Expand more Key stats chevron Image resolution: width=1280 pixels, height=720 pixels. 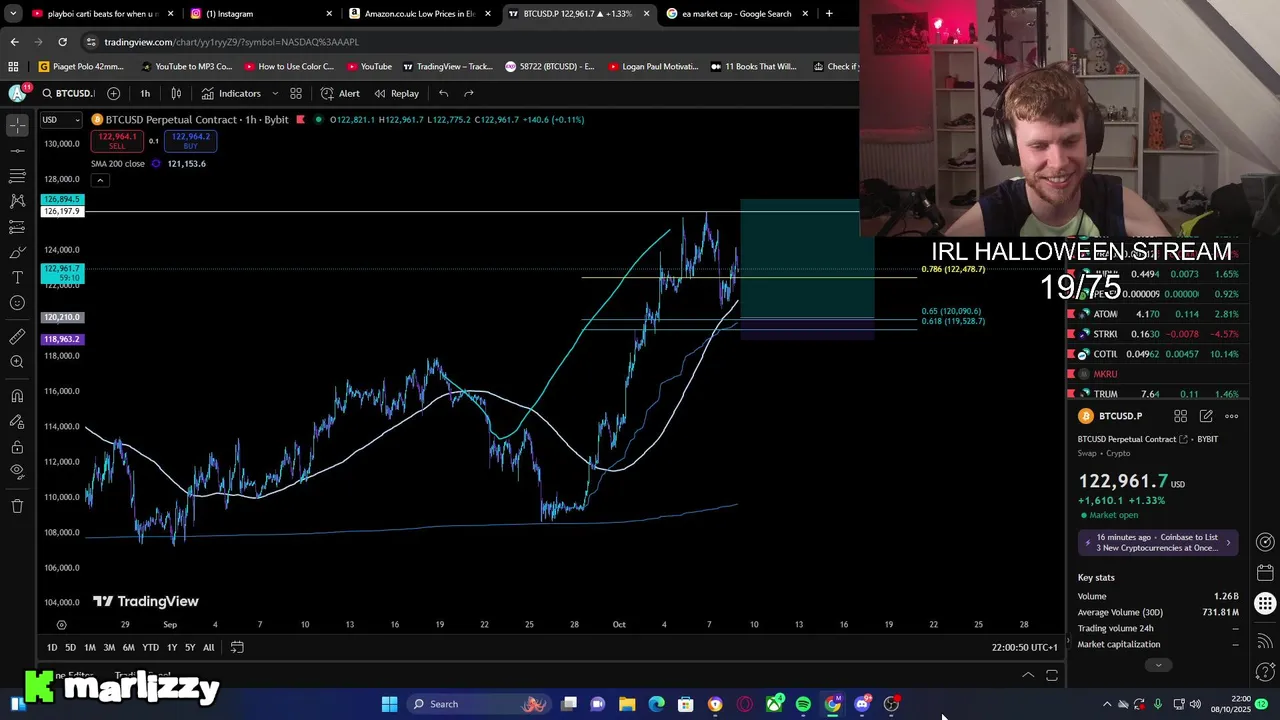click(x=1159, y=665)
